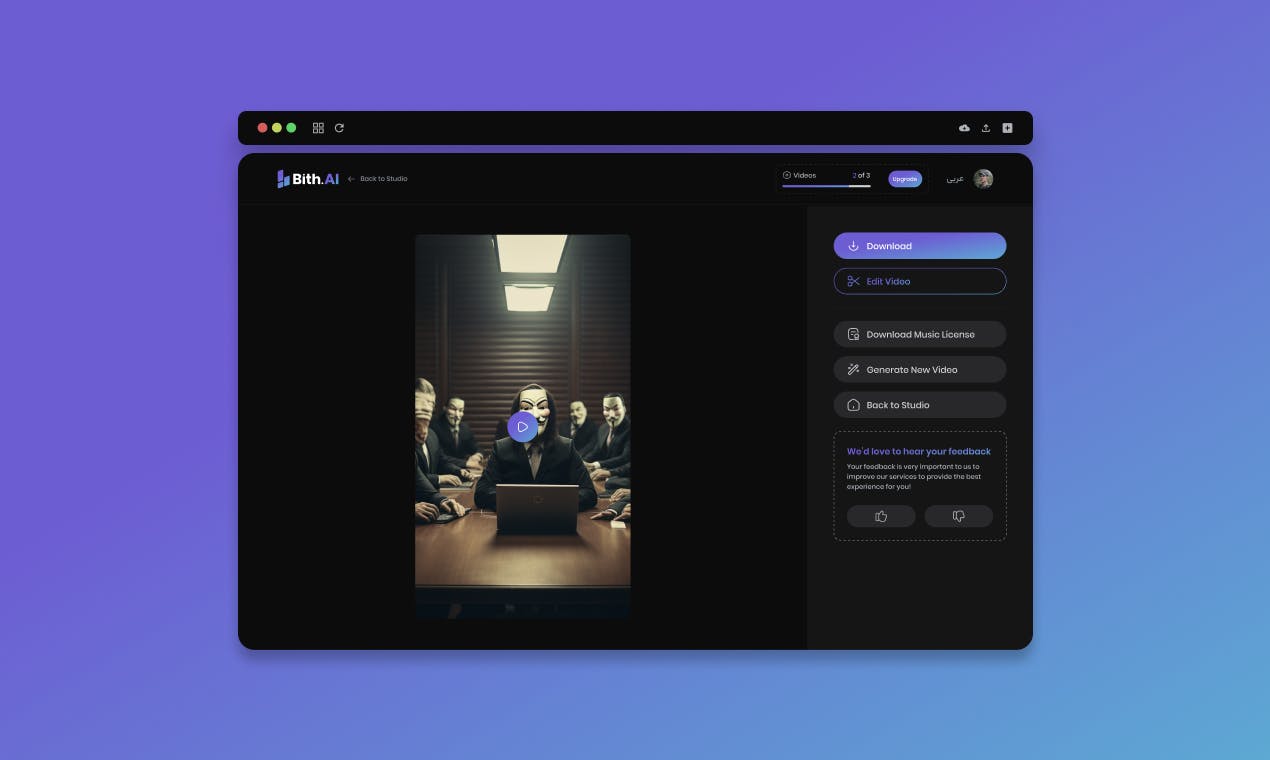This screenshot has width=1270, height=760.
Task: Click the refresh icon in the title bar
Action: click(339, 128)
